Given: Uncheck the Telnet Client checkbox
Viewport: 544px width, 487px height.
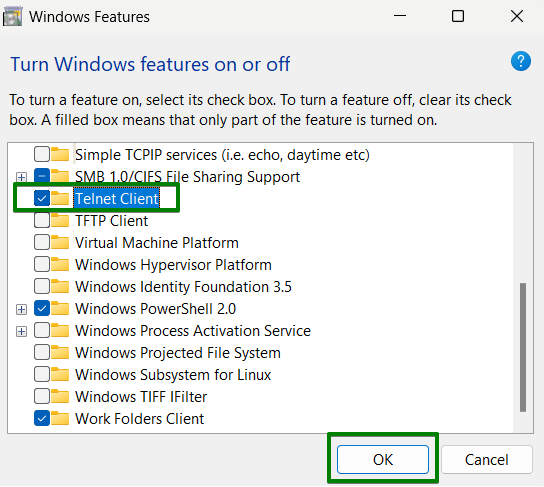Looking at the screenshot, I should tap(42, 198).
